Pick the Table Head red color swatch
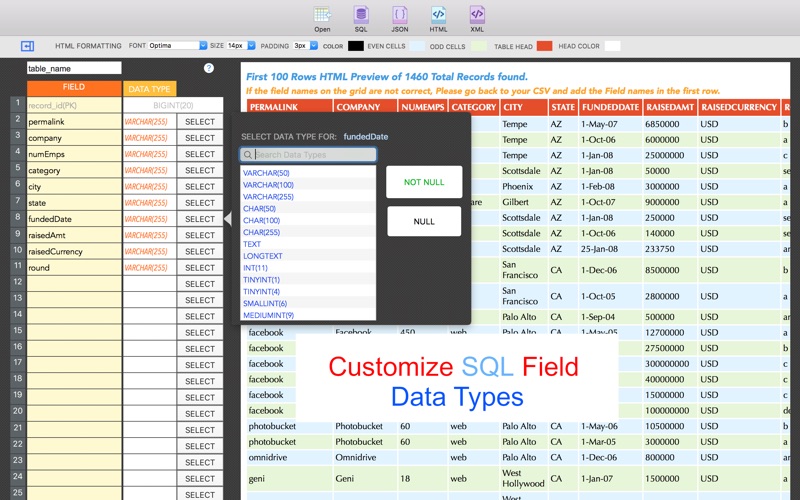Screen dimensions: 800x500 (x=544, y=46)
